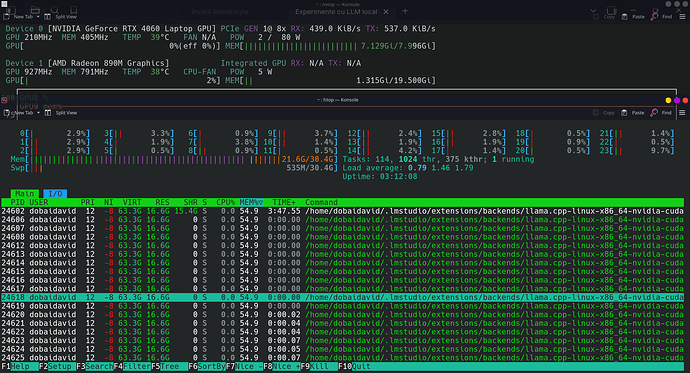Select process row with PID 24602
The image size is (690, 373).
click(x=342, y=211)
